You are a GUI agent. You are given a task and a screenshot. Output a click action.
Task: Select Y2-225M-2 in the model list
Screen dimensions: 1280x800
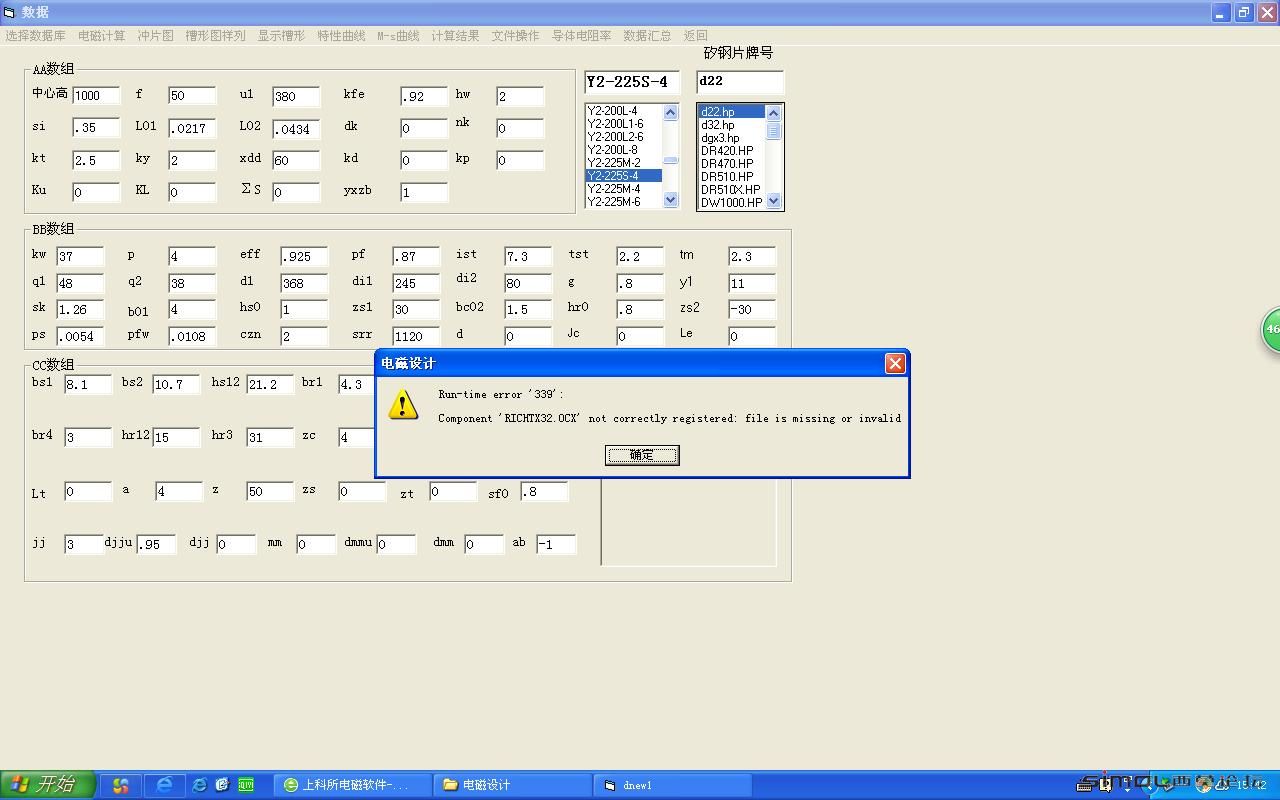(x=623, y=163)
